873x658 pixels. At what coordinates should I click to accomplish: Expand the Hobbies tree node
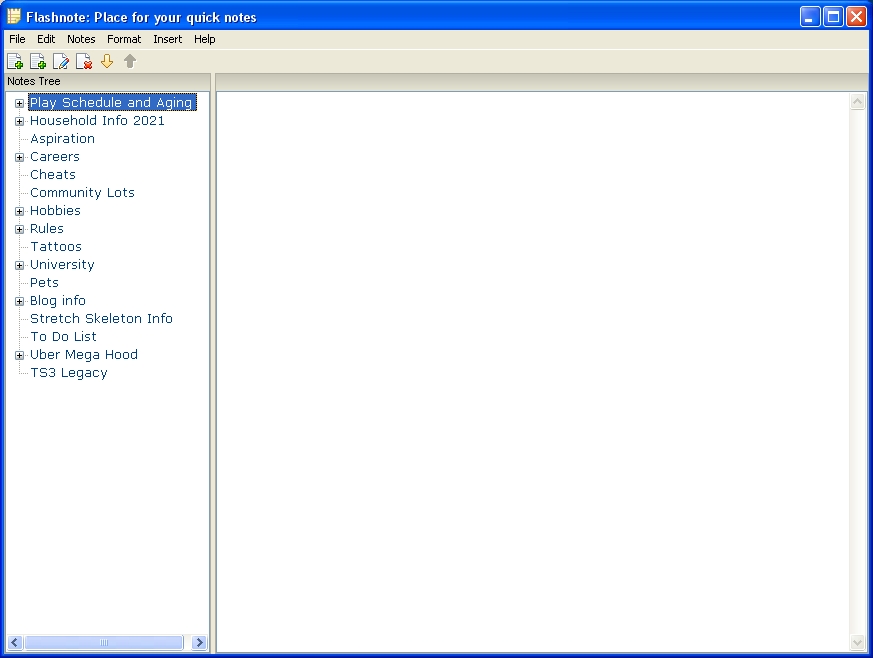pos(19,211)
